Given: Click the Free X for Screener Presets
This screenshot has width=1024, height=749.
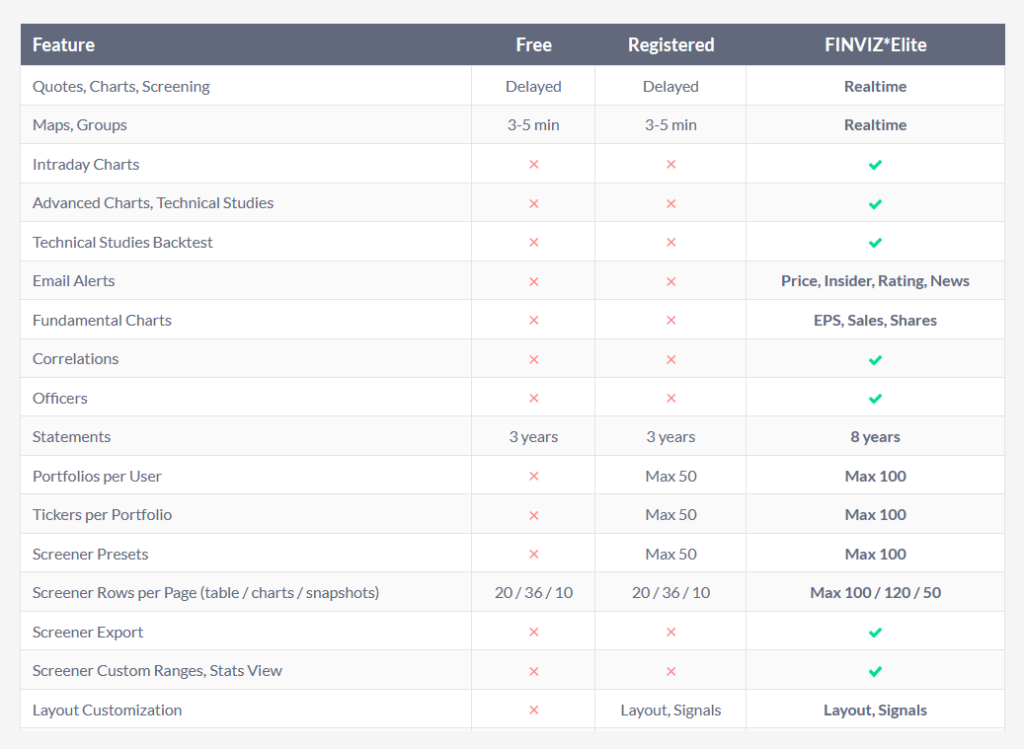Looking at the screenshot, I should (533, 554).
